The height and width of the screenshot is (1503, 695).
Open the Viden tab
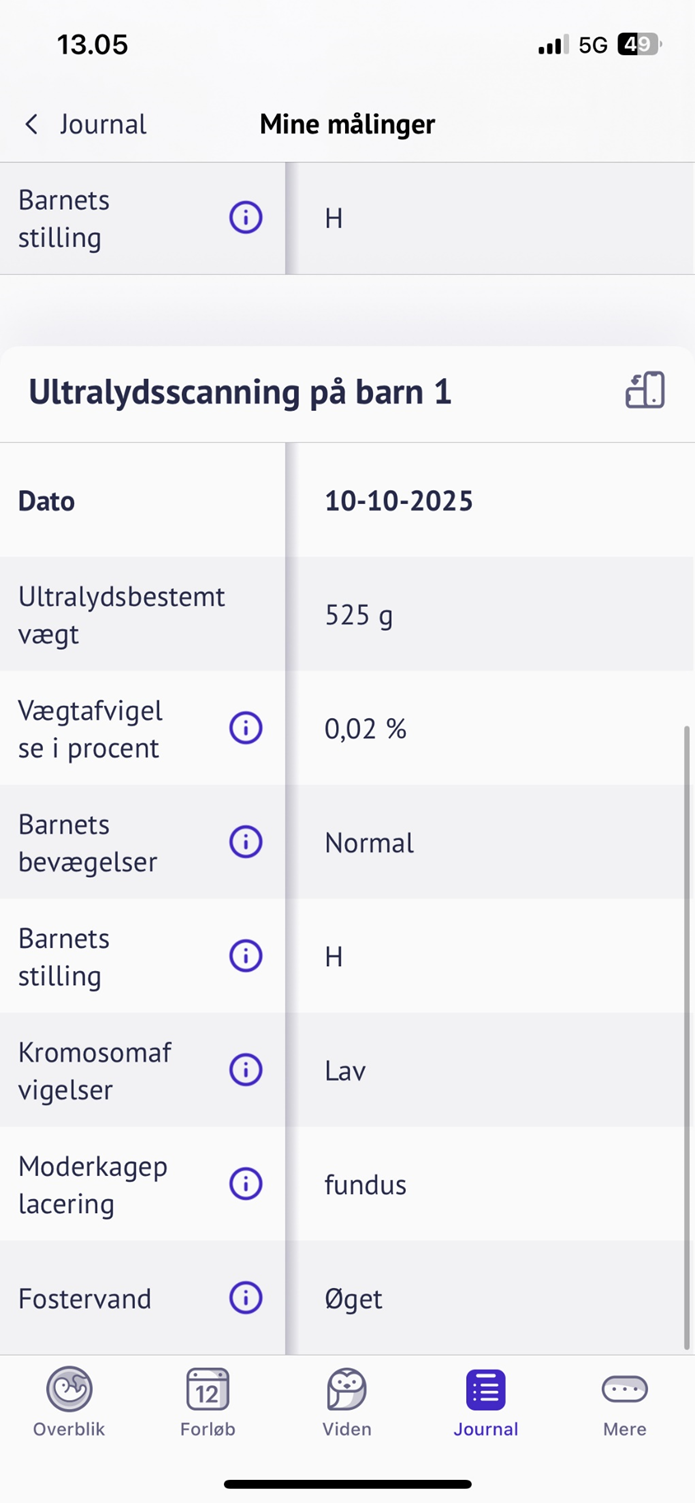tap(347, 1401)
